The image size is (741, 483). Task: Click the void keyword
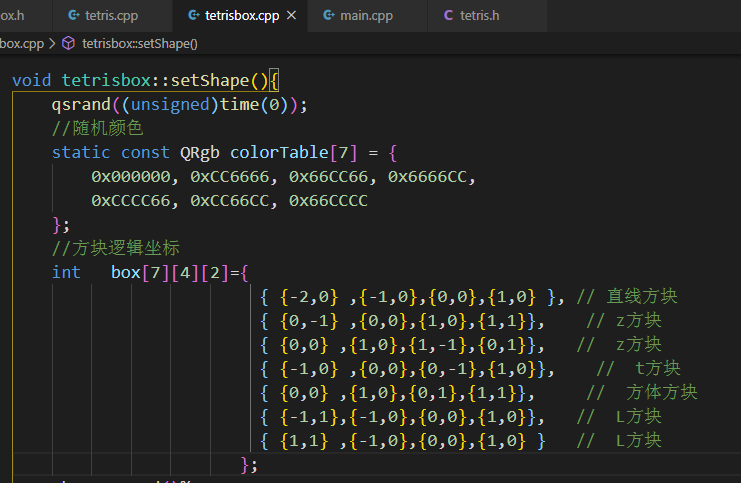(x=31, y=80)
